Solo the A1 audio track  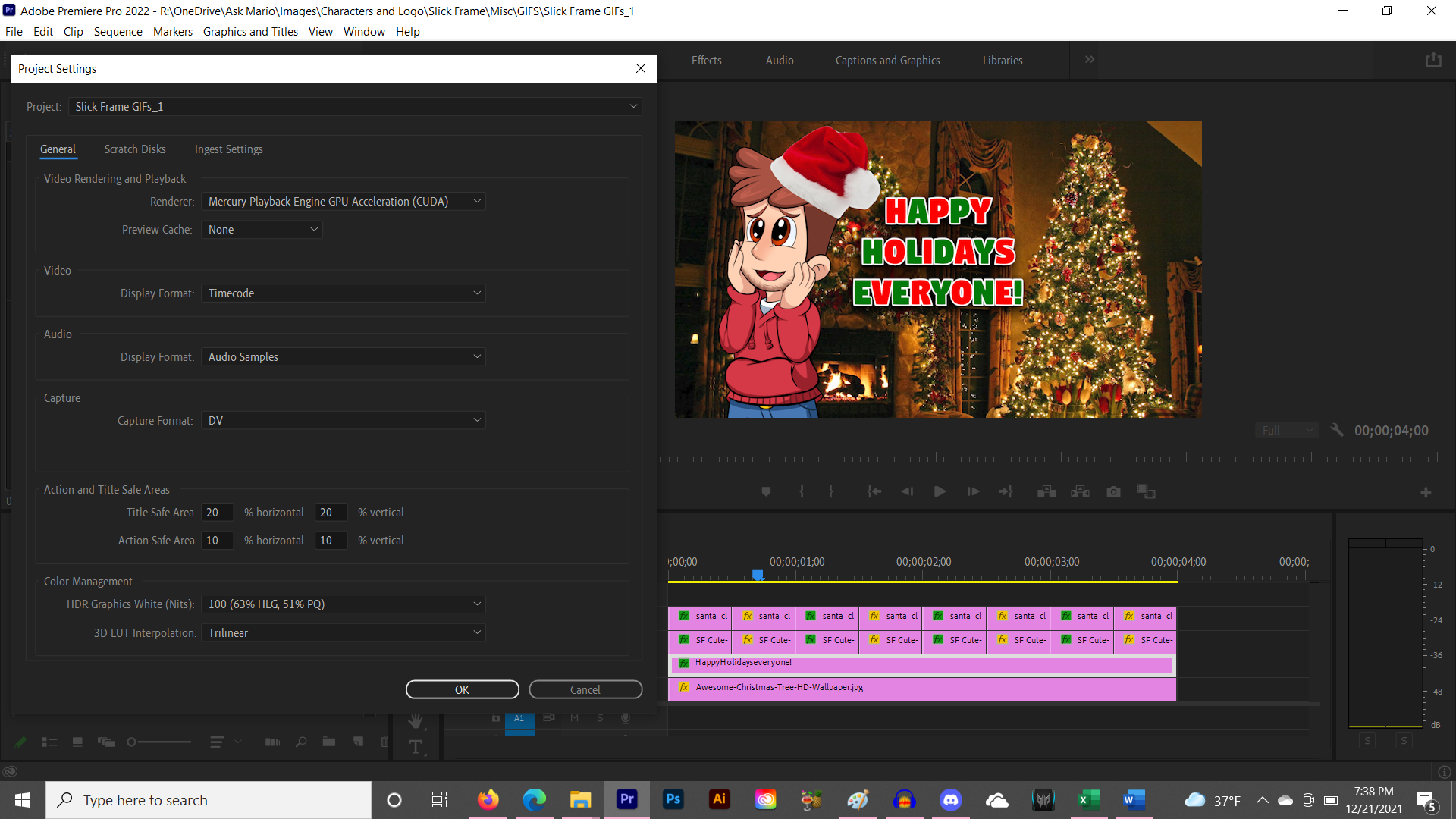click(x=600, y=718)
